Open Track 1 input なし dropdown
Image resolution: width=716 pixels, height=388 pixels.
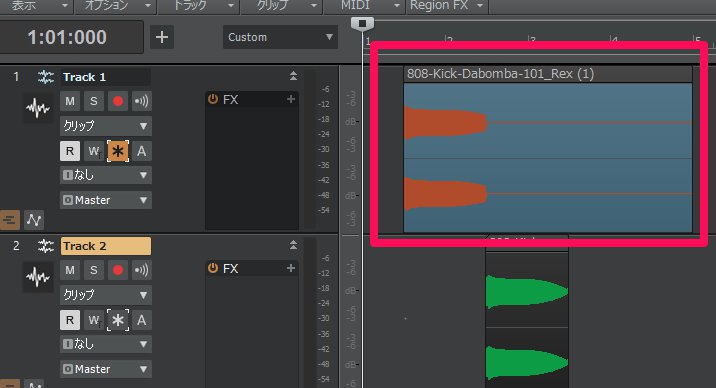pyautogui.click(x=105, y=175)
